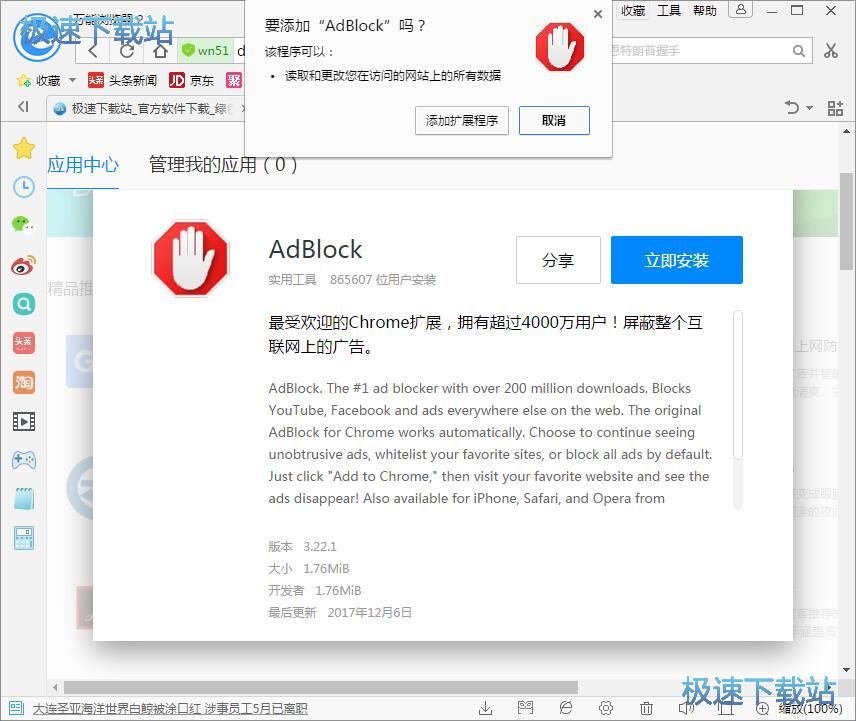Click the 立即安装 button
The image size is (856, 721).
(x=676, y=260)
